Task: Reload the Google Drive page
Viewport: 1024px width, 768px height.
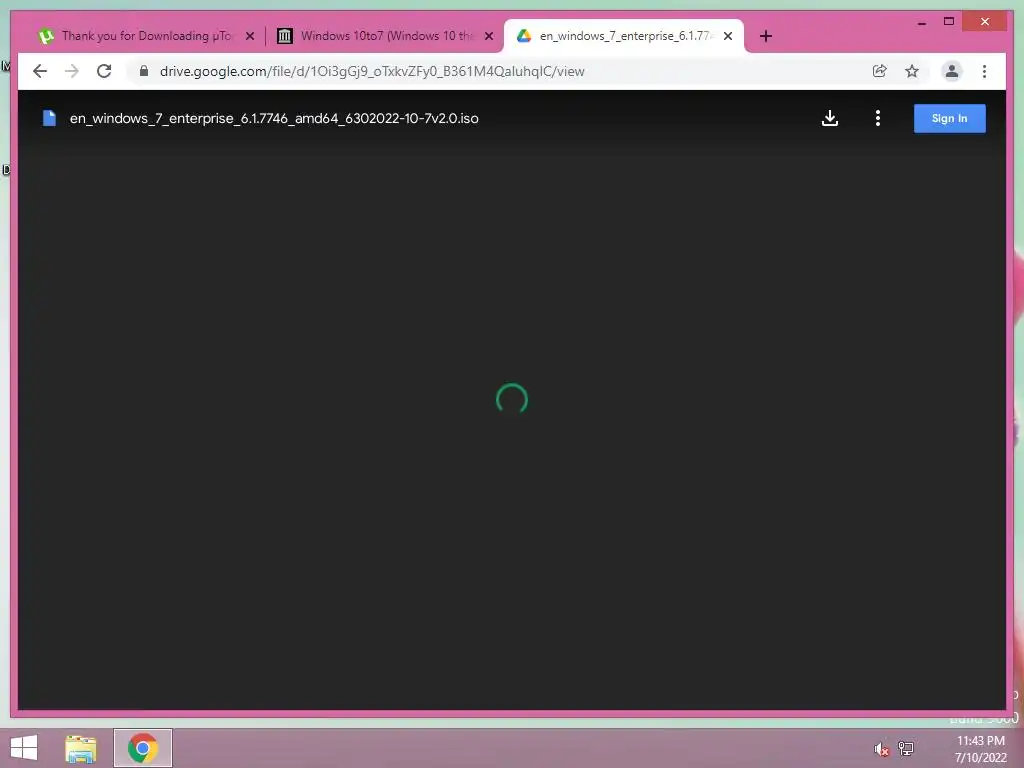Action: (104, 71)
